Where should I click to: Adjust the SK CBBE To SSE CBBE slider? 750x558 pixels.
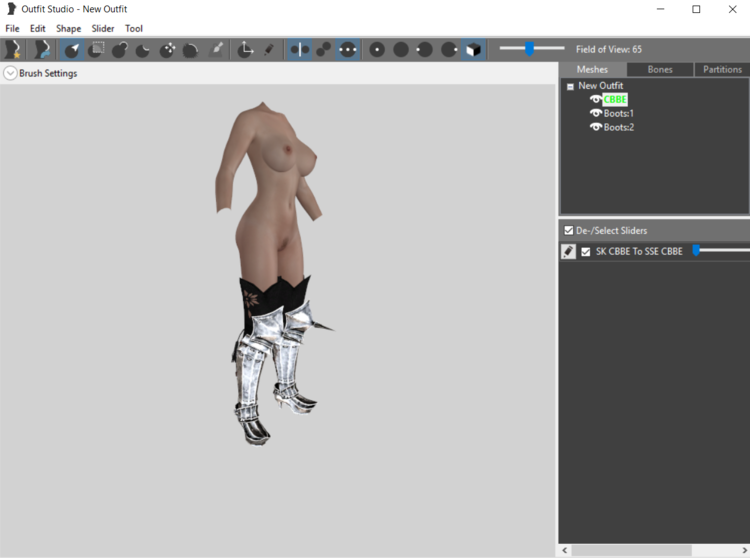[721, 250]
